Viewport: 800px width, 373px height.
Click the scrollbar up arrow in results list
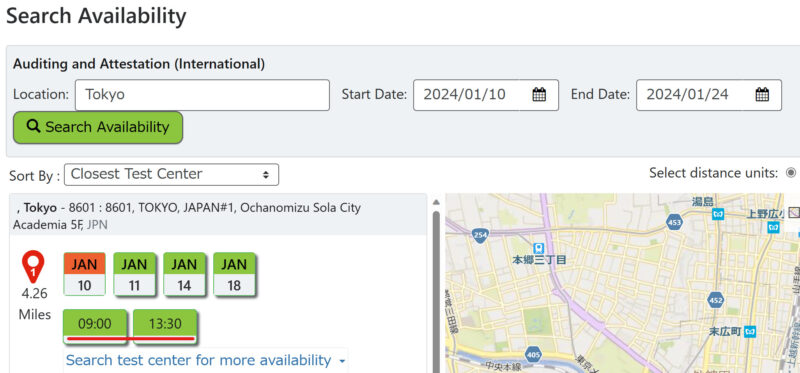pyautogui.click(x=436, y=202)
